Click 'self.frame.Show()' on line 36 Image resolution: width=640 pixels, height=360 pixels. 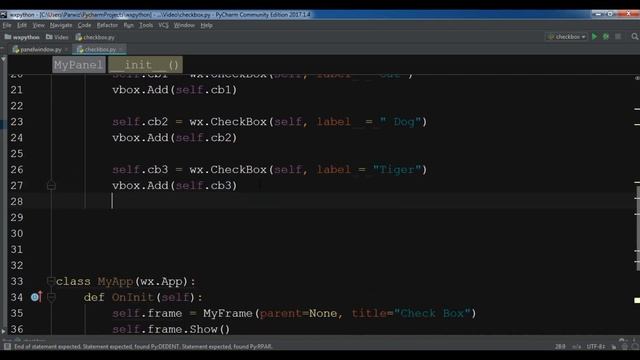[x=171, y=329]
